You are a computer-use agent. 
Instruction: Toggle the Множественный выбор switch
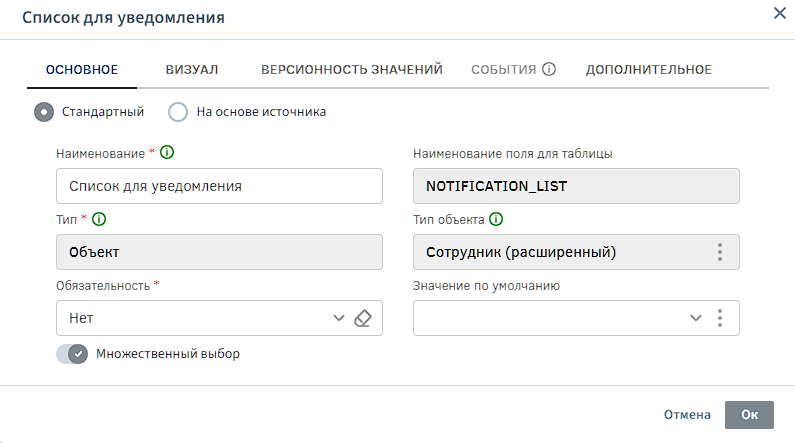point(73,353)
